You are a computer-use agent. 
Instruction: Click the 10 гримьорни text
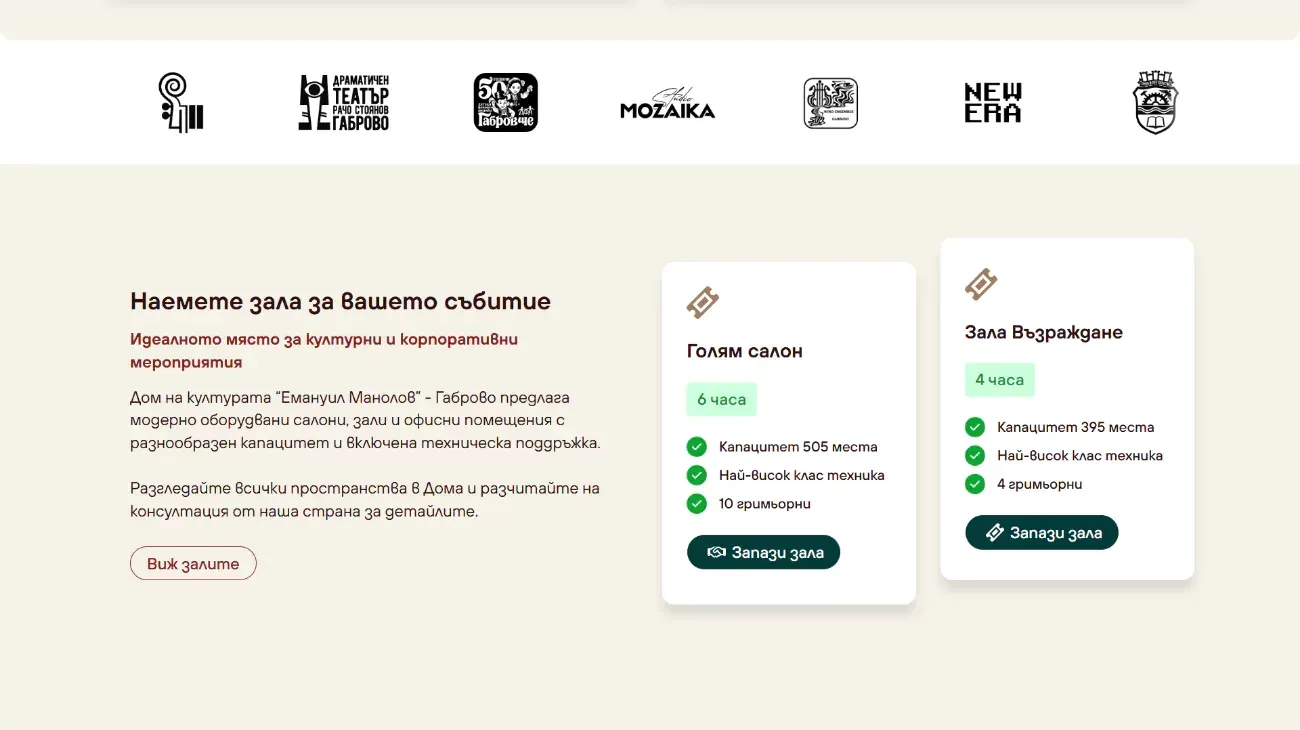[x=765, y=504]
